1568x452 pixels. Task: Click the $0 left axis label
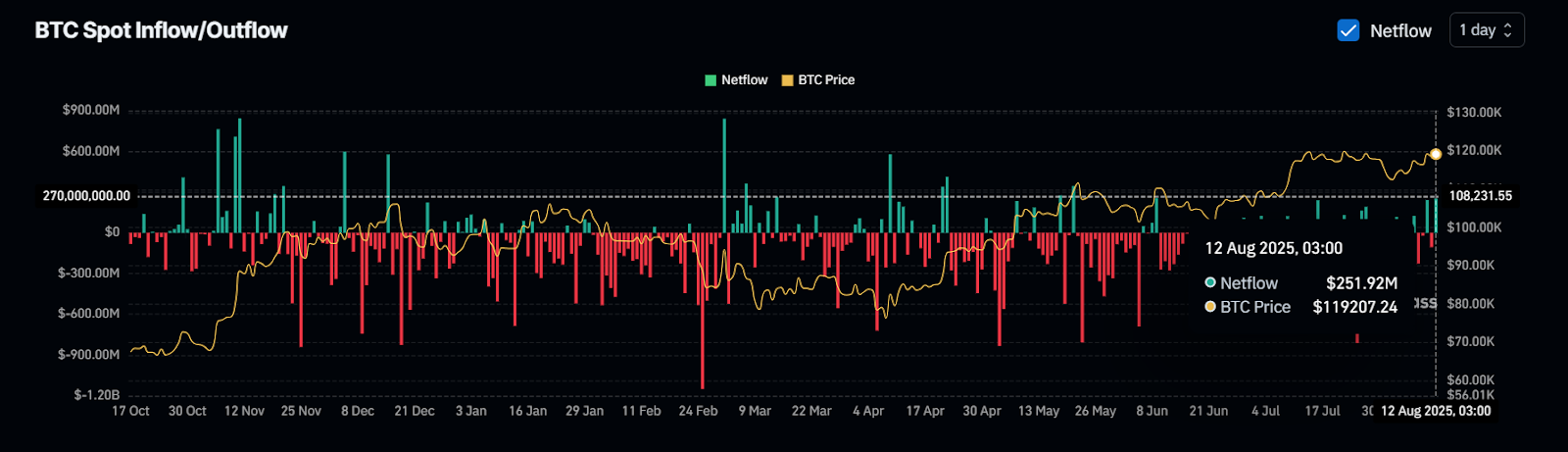point(113,232)
